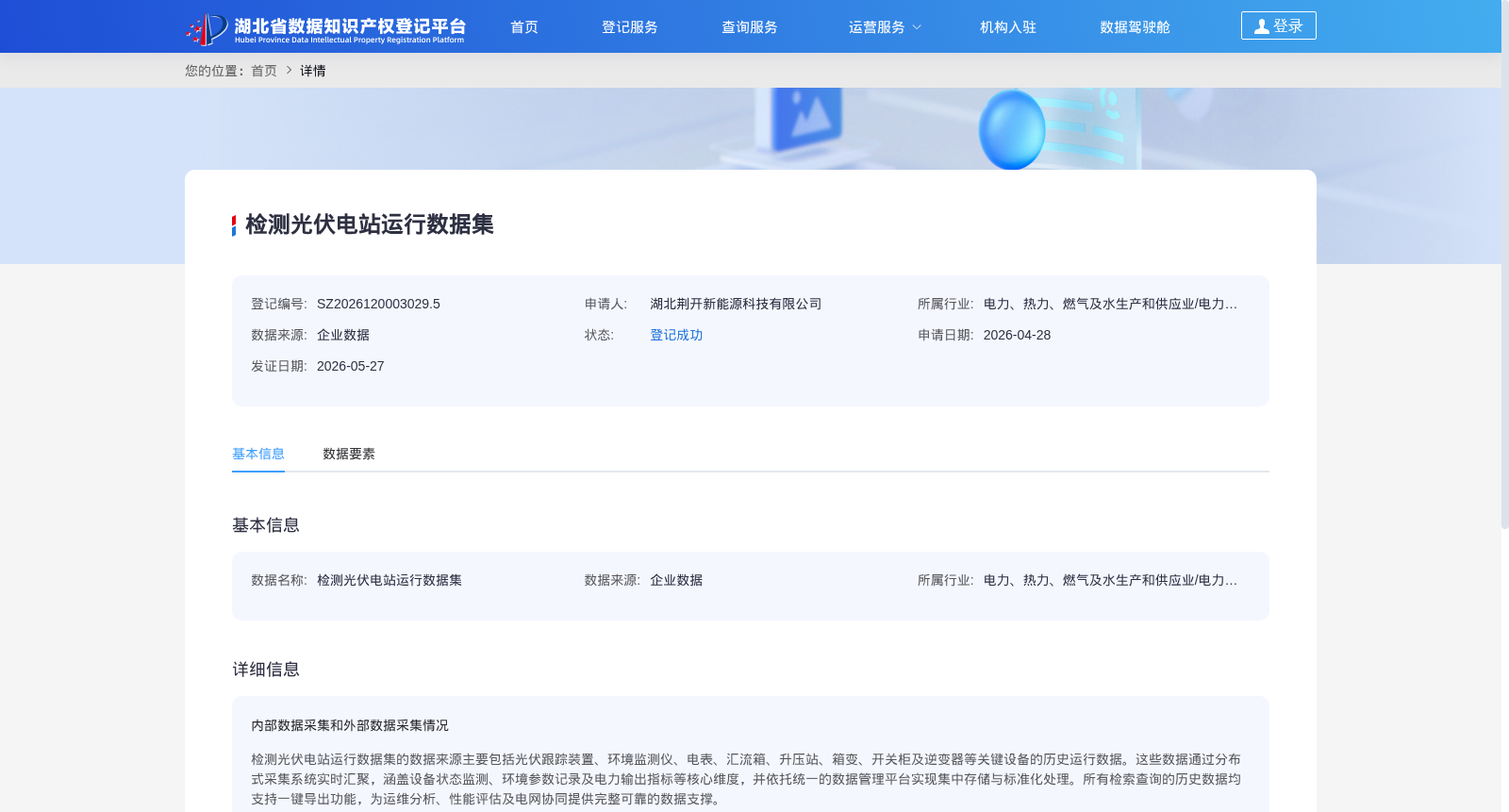
Task: Click the user icon in login button
Action: pyautogui.click(x=1261, y=26)
